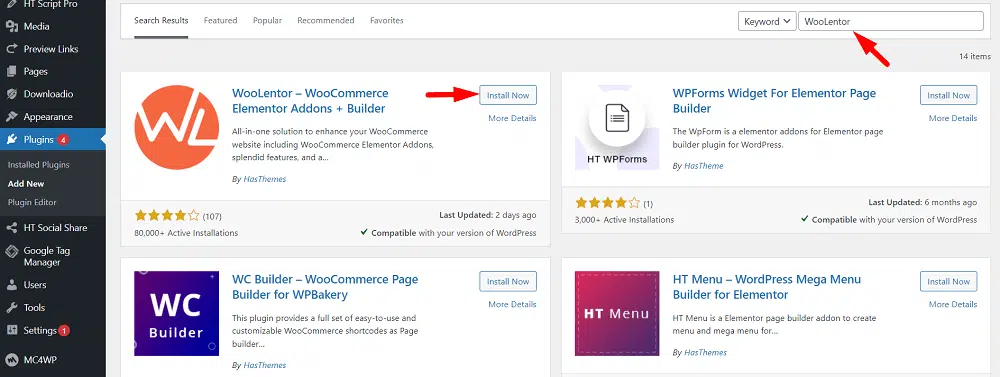Click the WooLentor star rating
Viewport: 1000px width, 377px height.
(167, 216)
